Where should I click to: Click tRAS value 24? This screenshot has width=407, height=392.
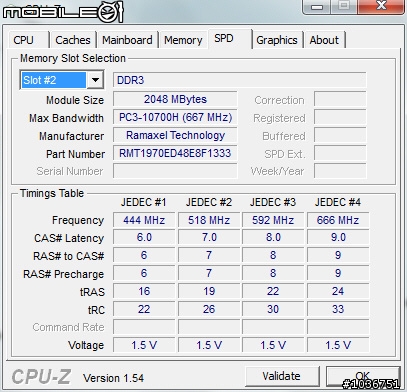point(338,291)
